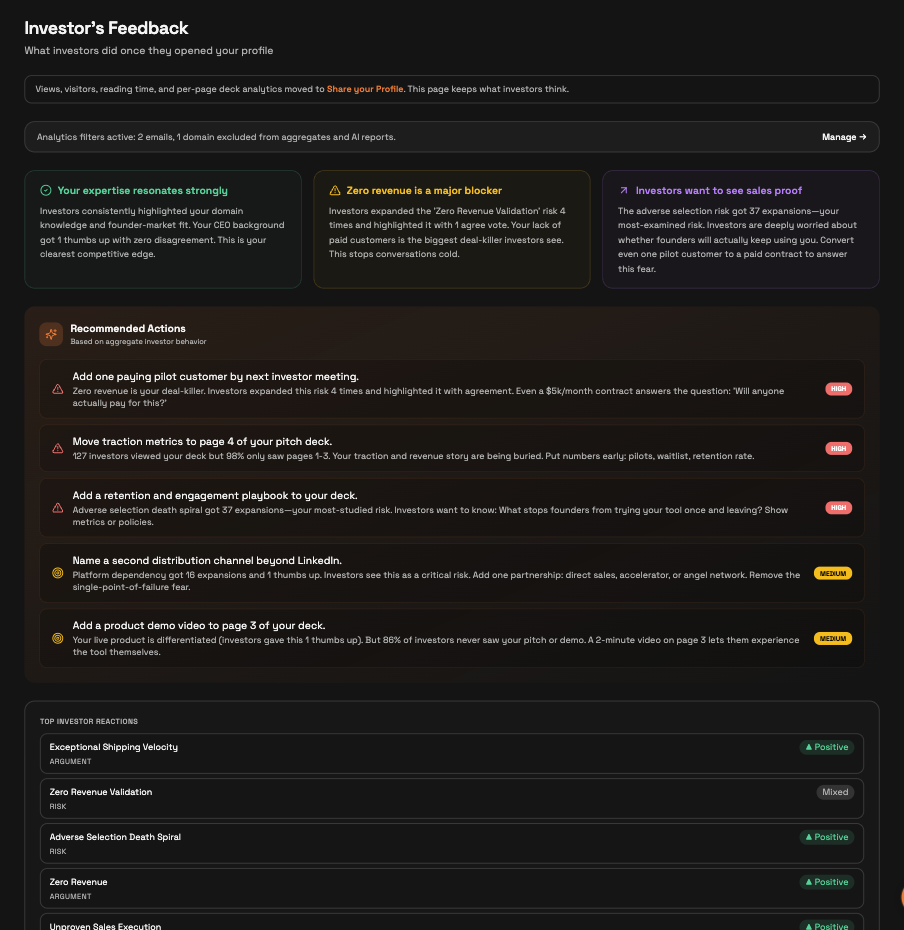Click MEDIUM badge on second distribution channel action
This screenshot has width=904, height=930.
click(833, 574)
